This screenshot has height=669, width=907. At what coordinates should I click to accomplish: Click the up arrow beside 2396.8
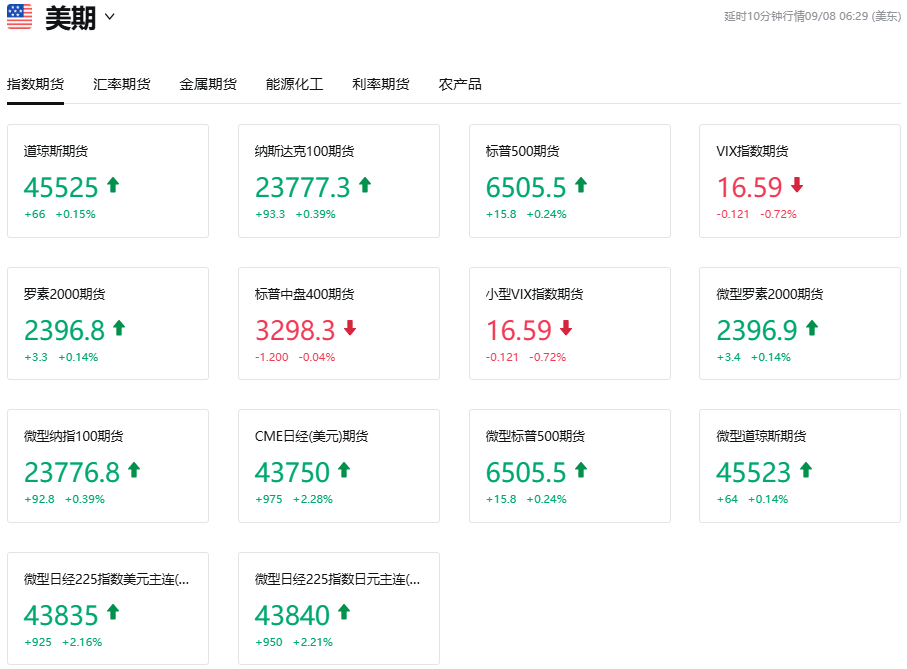coord(119,328)
